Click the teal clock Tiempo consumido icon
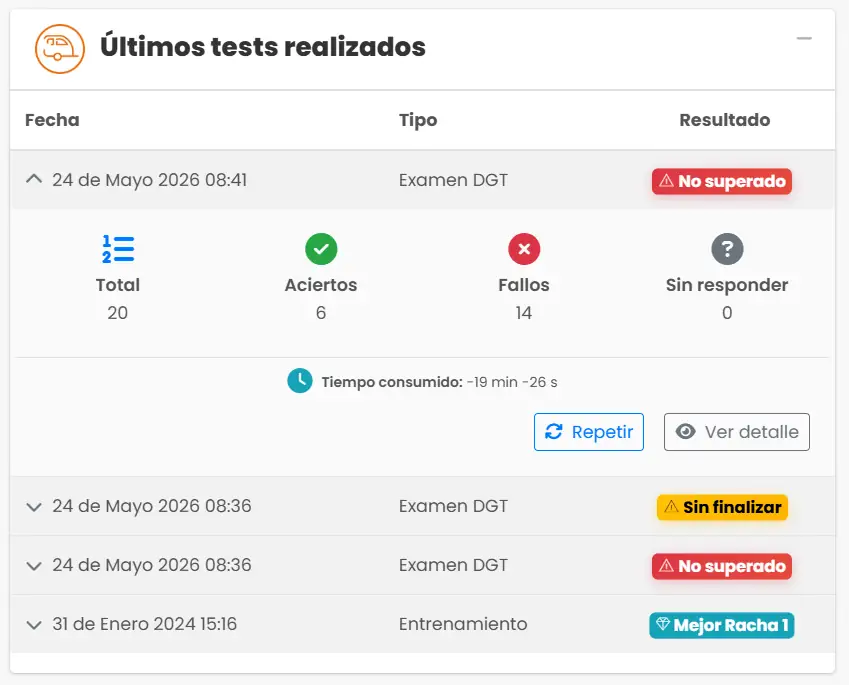849x685 pixels. click(x=299, y=381)
